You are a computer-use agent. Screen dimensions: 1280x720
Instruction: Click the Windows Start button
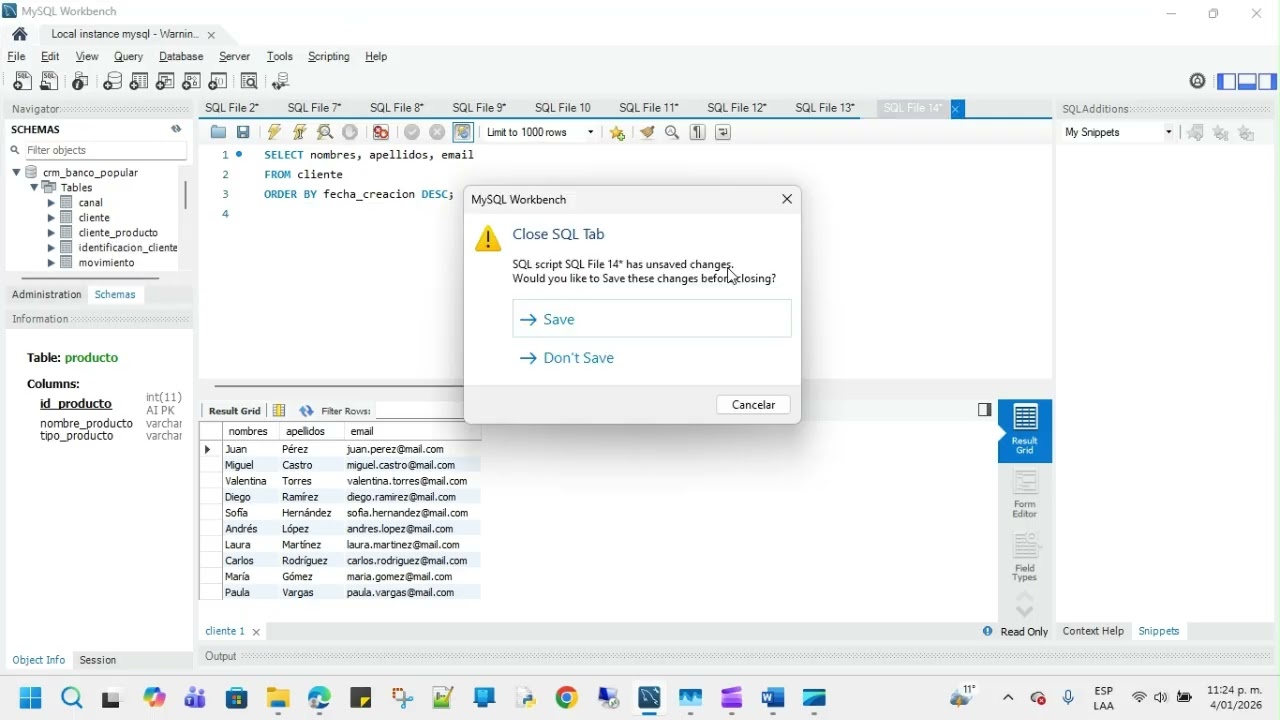(x=30, y=698)
